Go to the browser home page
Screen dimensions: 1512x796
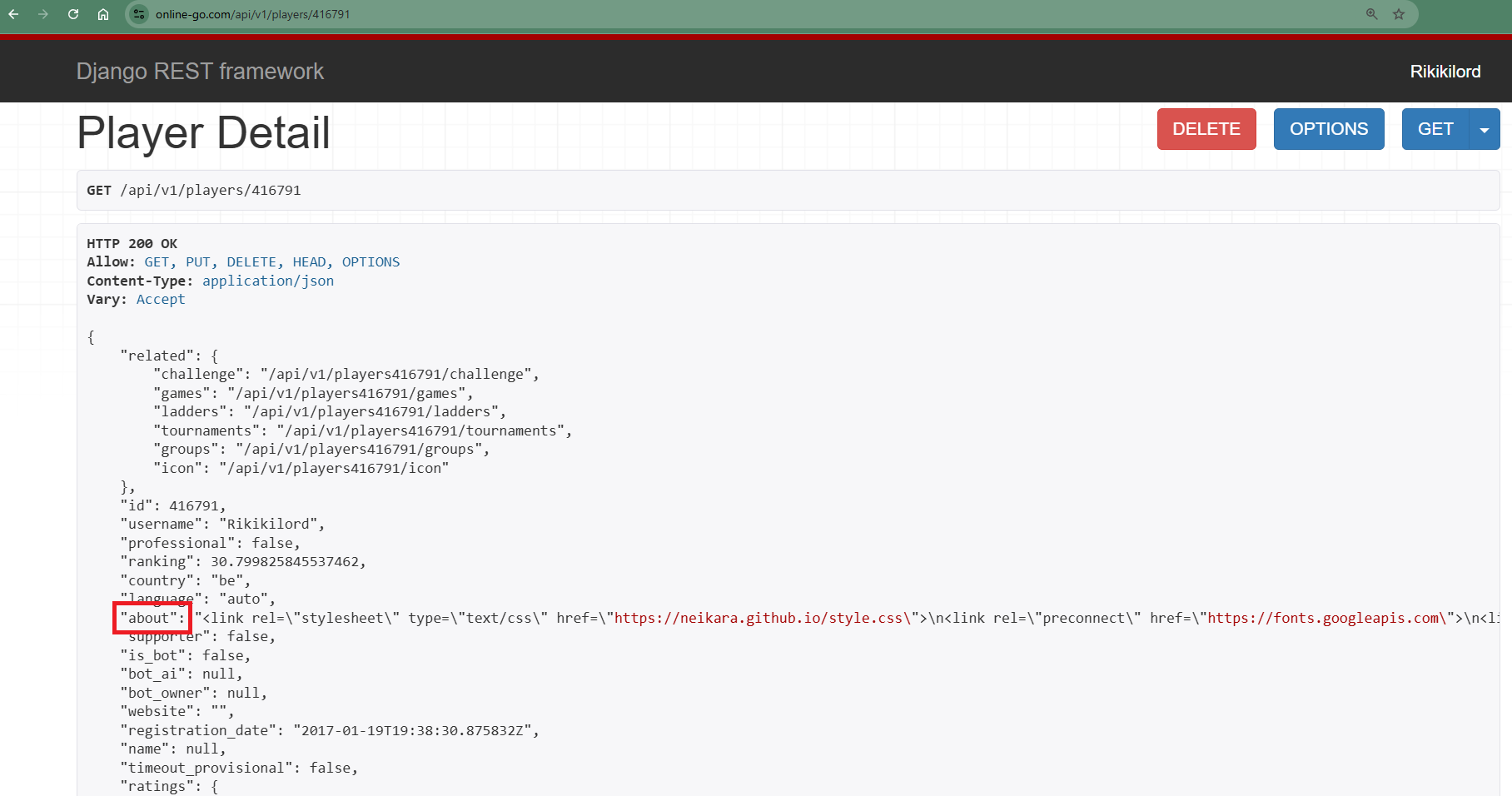coord(103,14)
